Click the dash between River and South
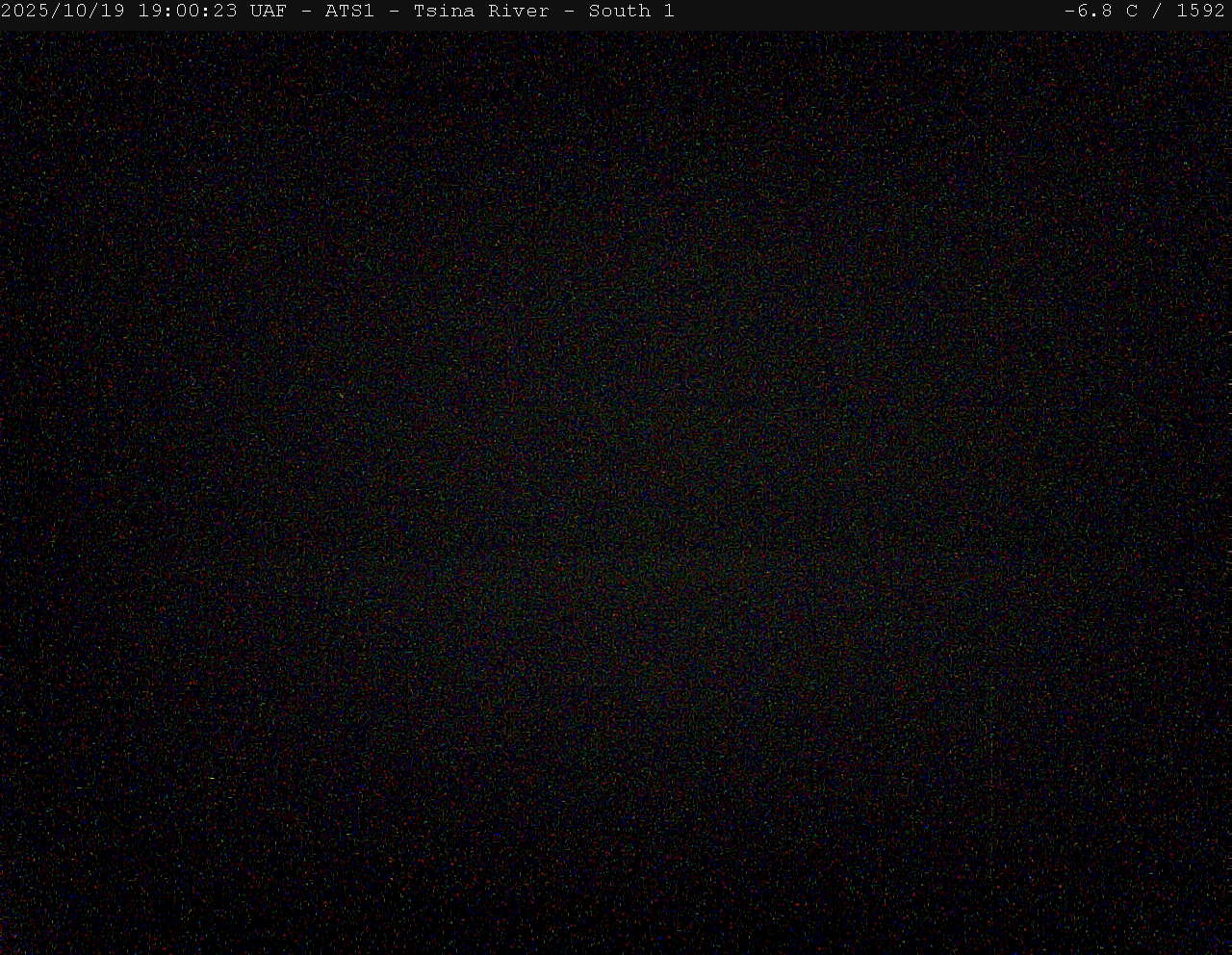Screen dimensions: 1232x955 (569, 12)
